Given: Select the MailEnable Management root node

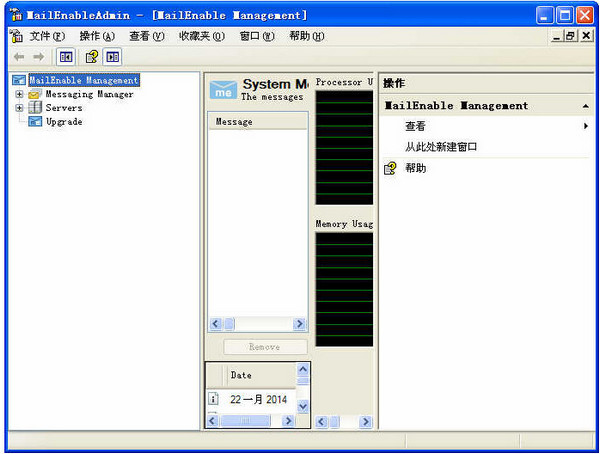Looking at the screenshot, I should point(84,80).
